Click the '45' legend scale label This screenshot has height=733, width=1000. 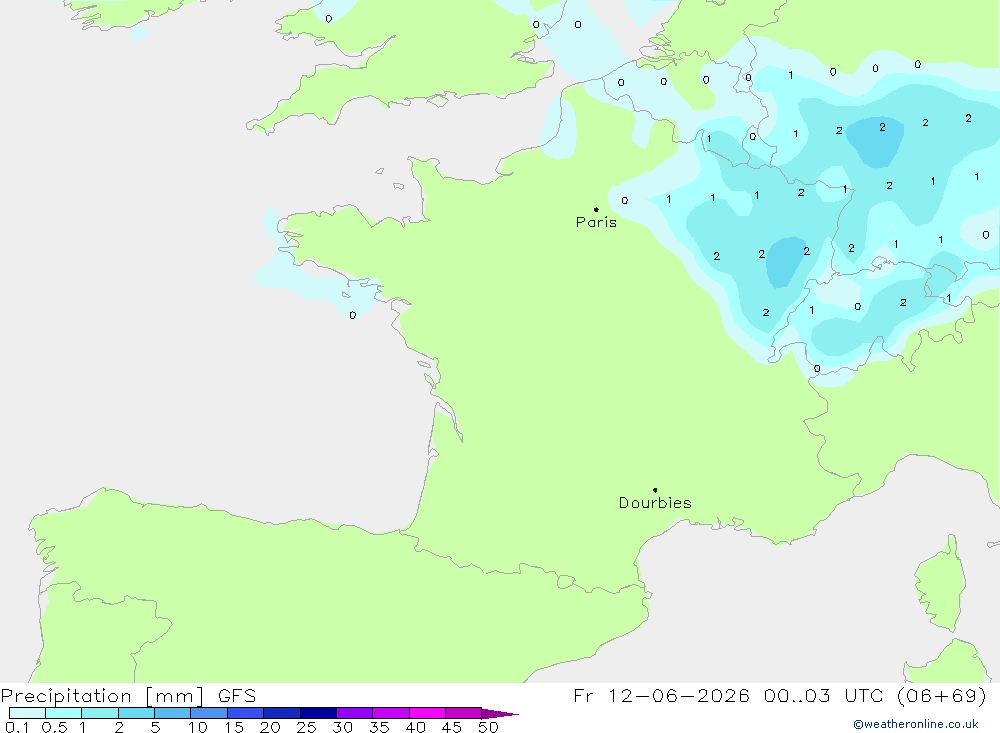click(x=452, y=727)
